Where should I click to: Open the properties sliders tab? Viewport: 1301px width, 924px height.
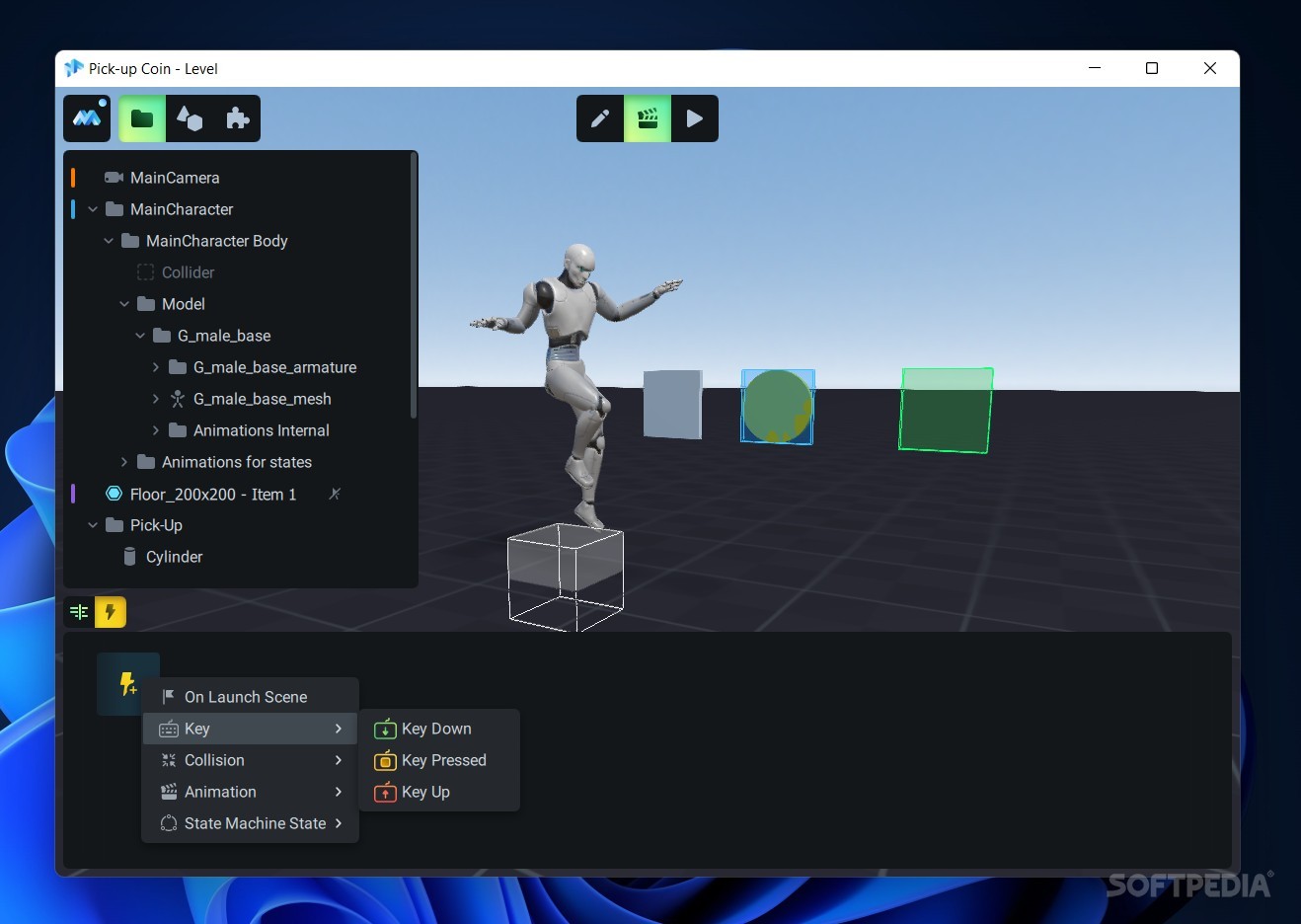click(x=79, y=612)
